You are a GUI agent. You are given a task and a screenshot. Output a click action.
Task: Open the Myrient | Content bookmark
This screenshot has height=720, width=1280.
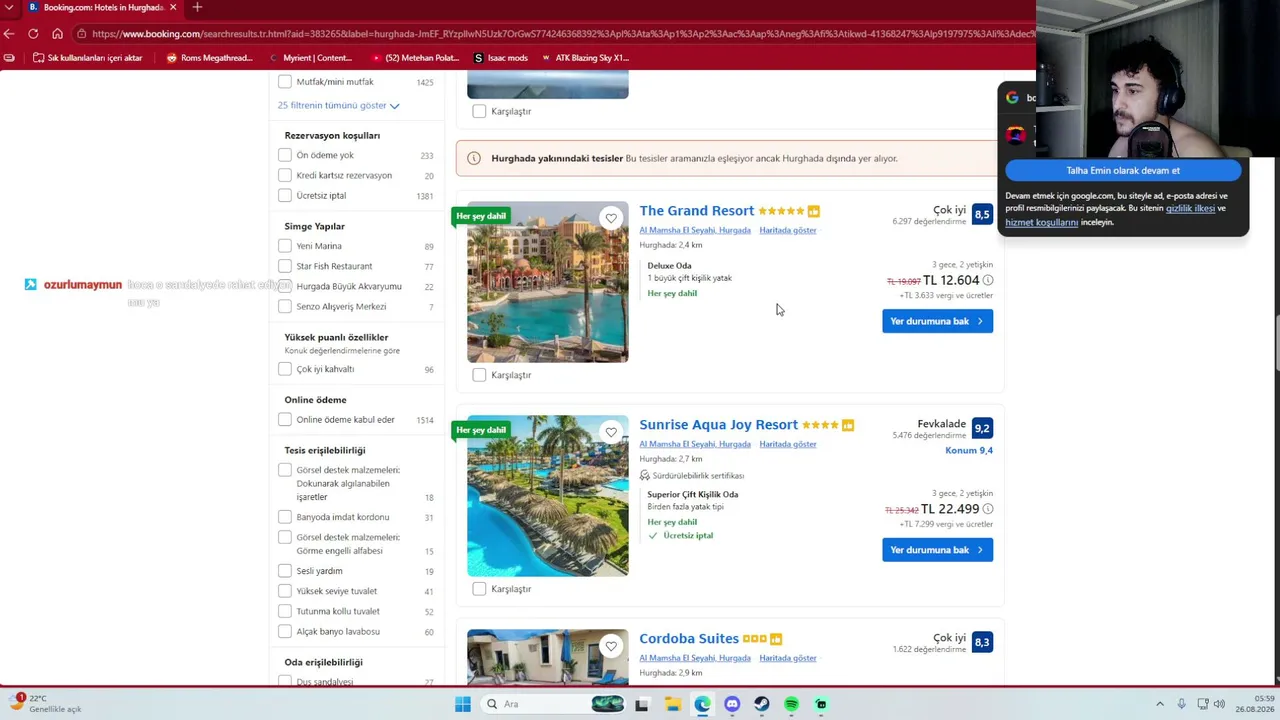pos(310,58)
